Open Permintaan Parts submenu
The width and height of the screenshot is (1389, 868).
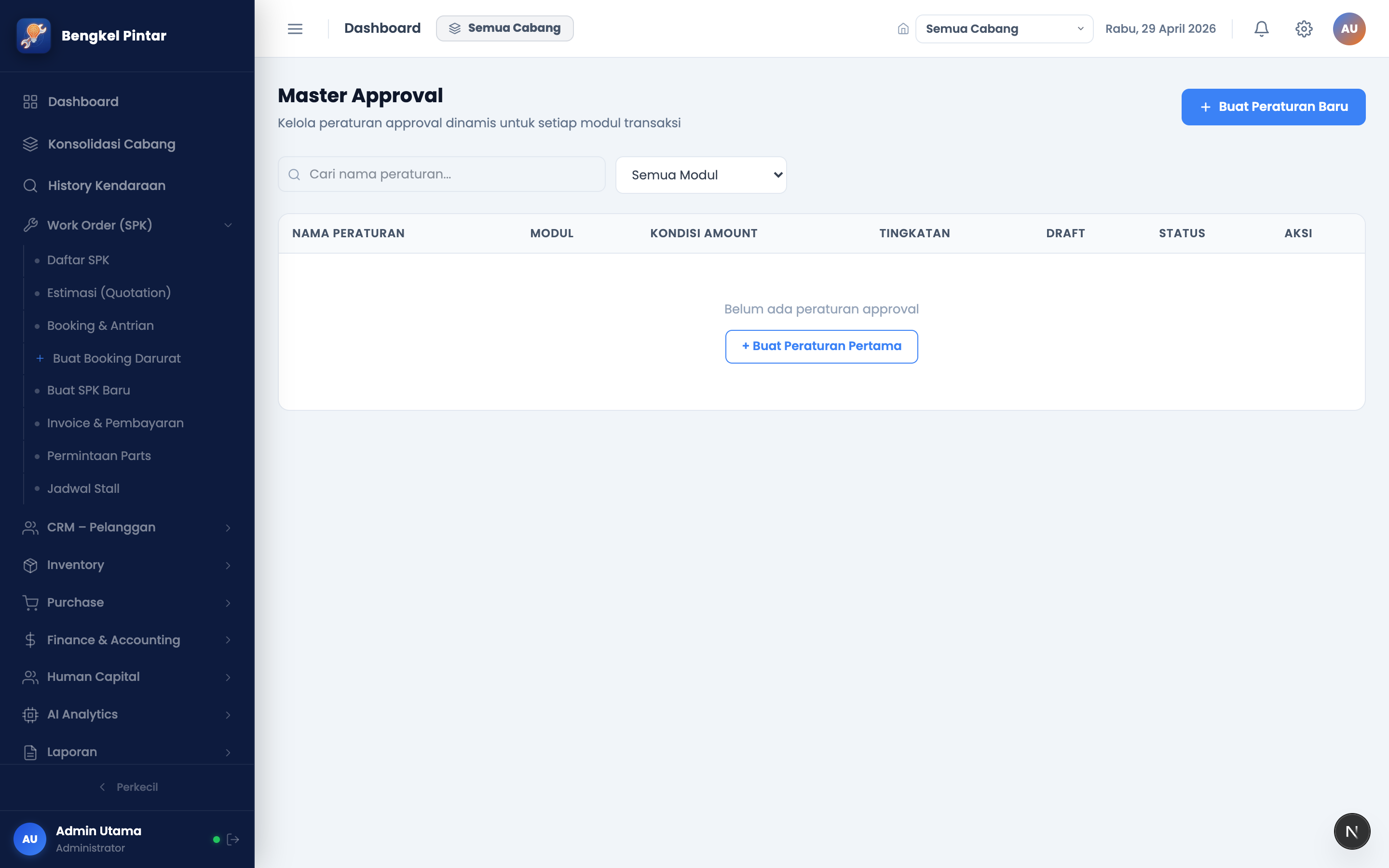[99, 456]
